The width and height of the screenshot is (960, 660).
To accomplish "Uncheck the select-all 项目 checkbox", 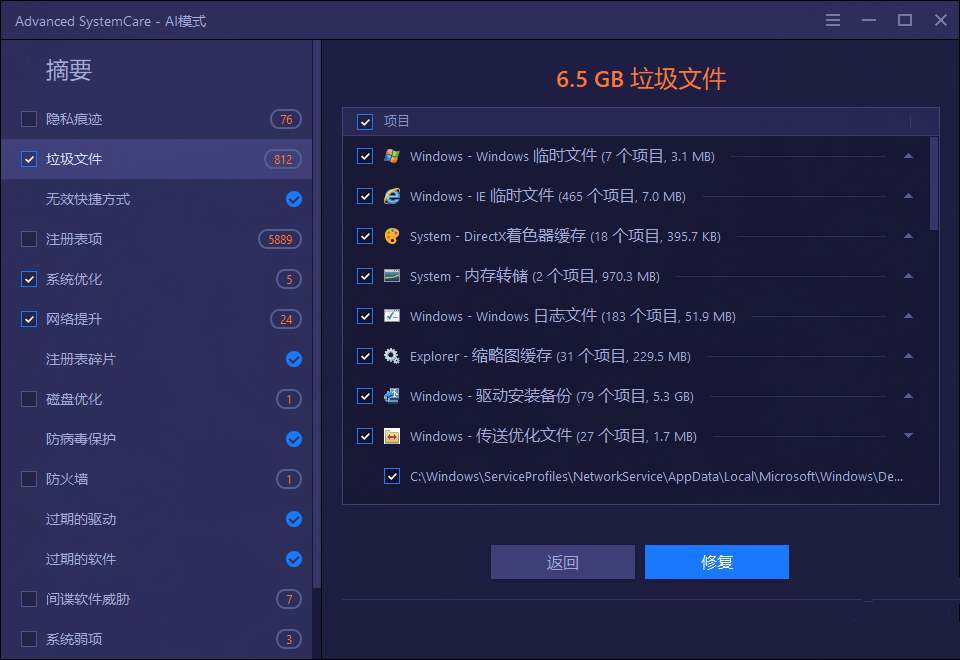I will tap(364, 121).
